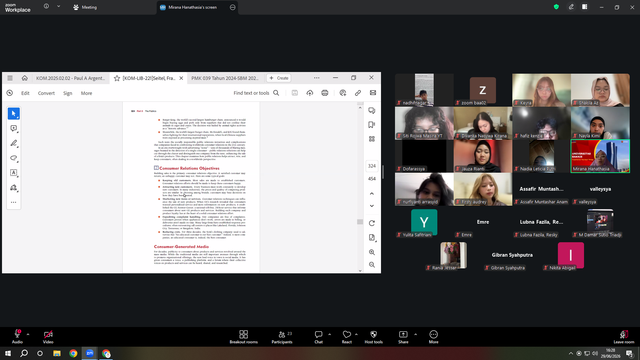
Task: Click Leave room in Zoom
Action: 624,337
